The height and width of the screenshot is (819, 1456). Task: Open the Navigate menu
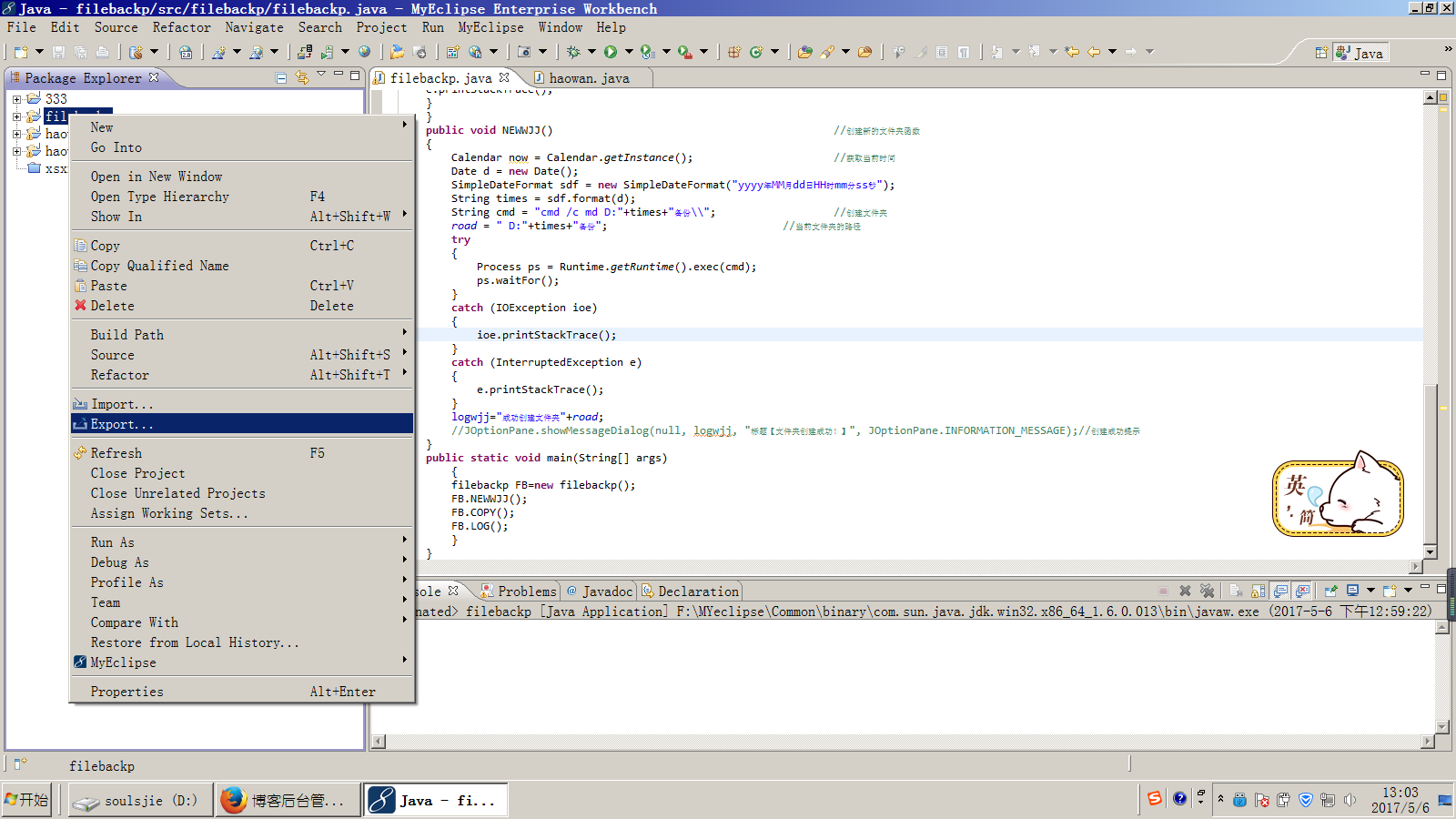coord(254,27)
